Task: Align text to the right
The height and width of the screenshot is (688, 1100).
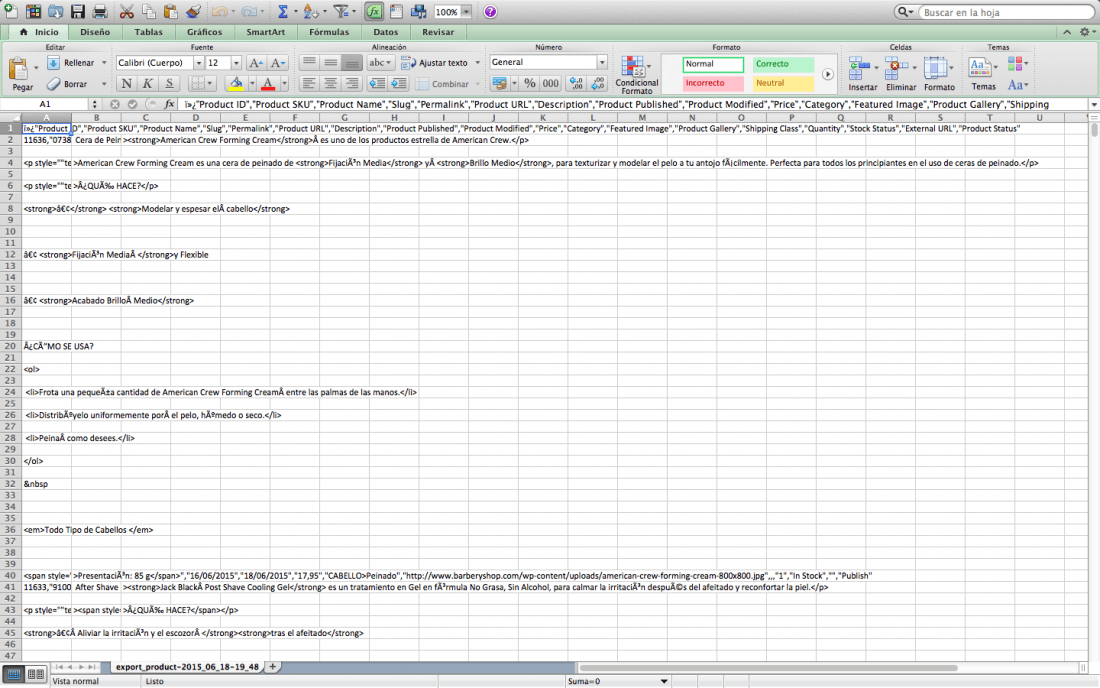Action: coord(352,84)
